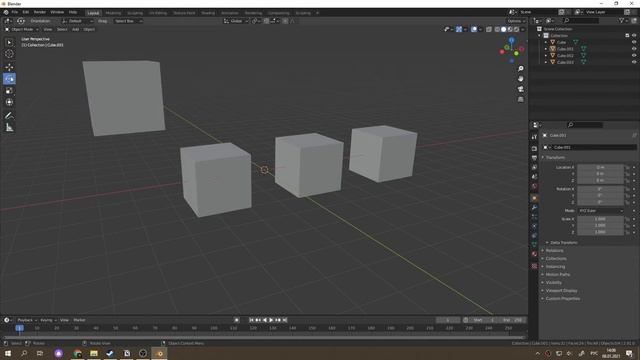
Task: Click the Blender logo icon in menu bar
Action: click(x=6, y=12)
